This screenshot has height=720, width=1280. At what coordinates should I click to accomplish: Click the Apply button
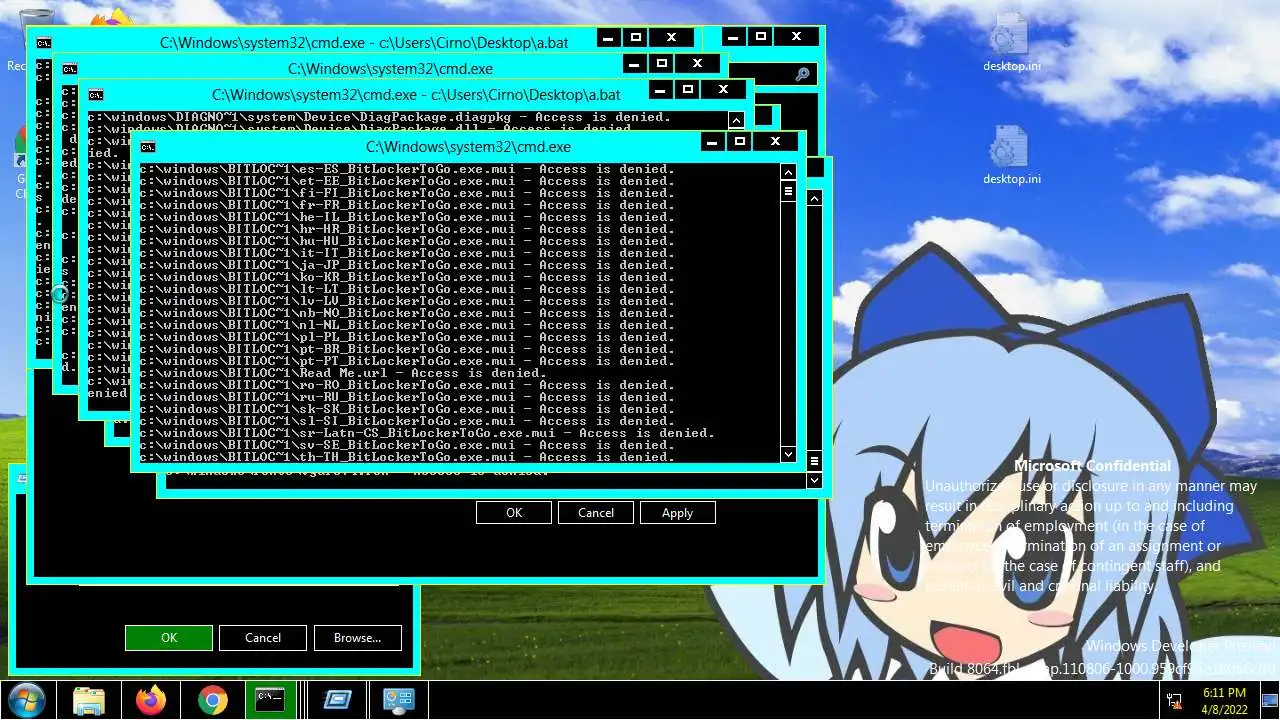(x=677, y=512)
